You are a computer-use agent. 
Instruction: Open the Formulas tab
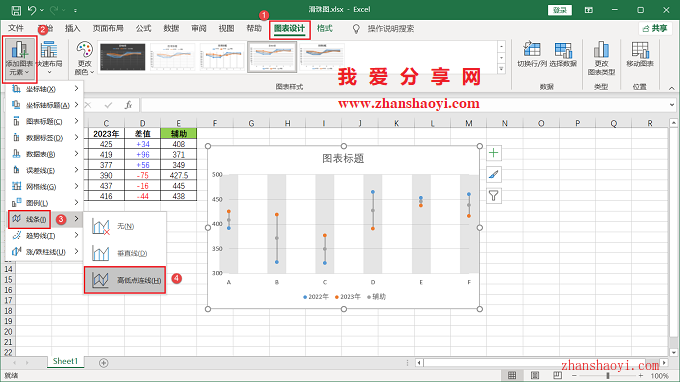point(143,28)
